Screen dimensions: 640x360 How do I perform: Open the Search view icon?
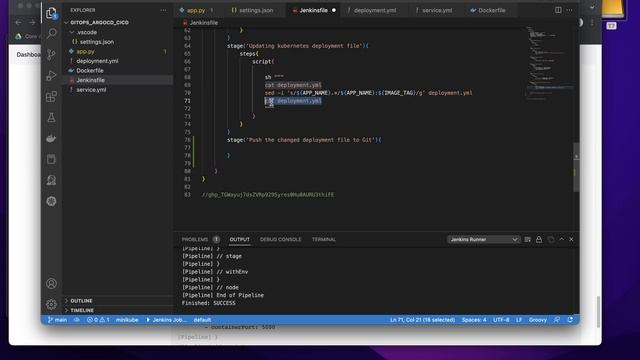51,33
